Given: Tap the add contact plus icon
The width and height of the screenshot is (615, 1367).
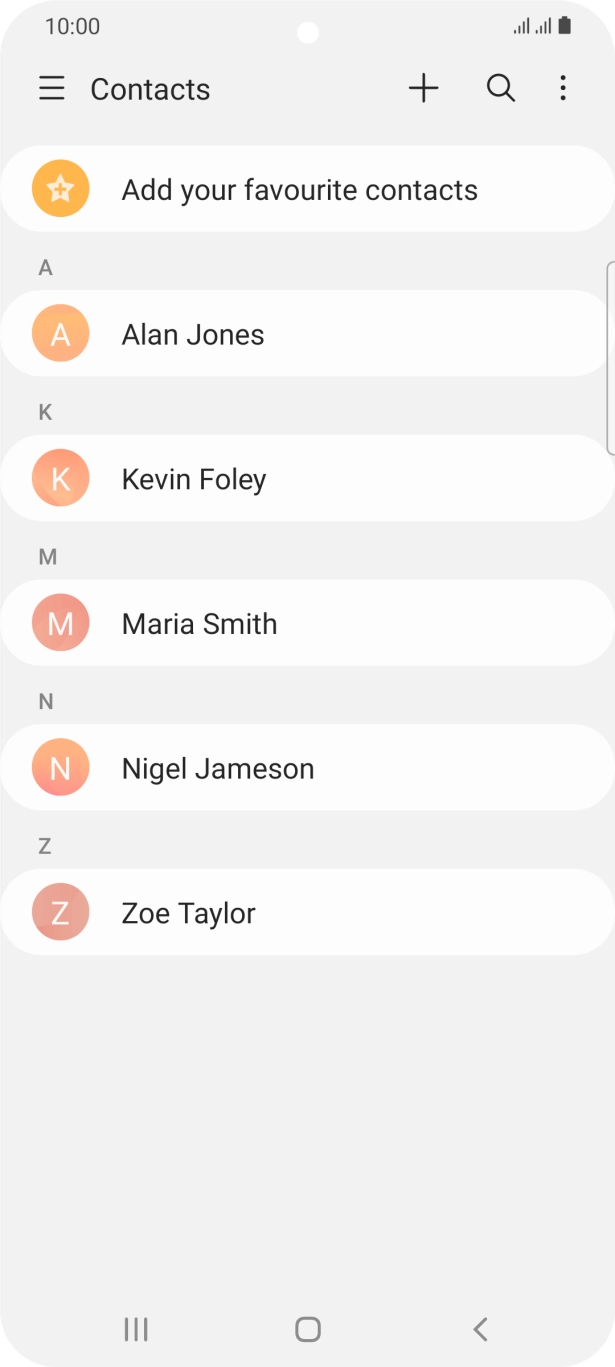Looking at the screenshot, I should coord(423,88).
